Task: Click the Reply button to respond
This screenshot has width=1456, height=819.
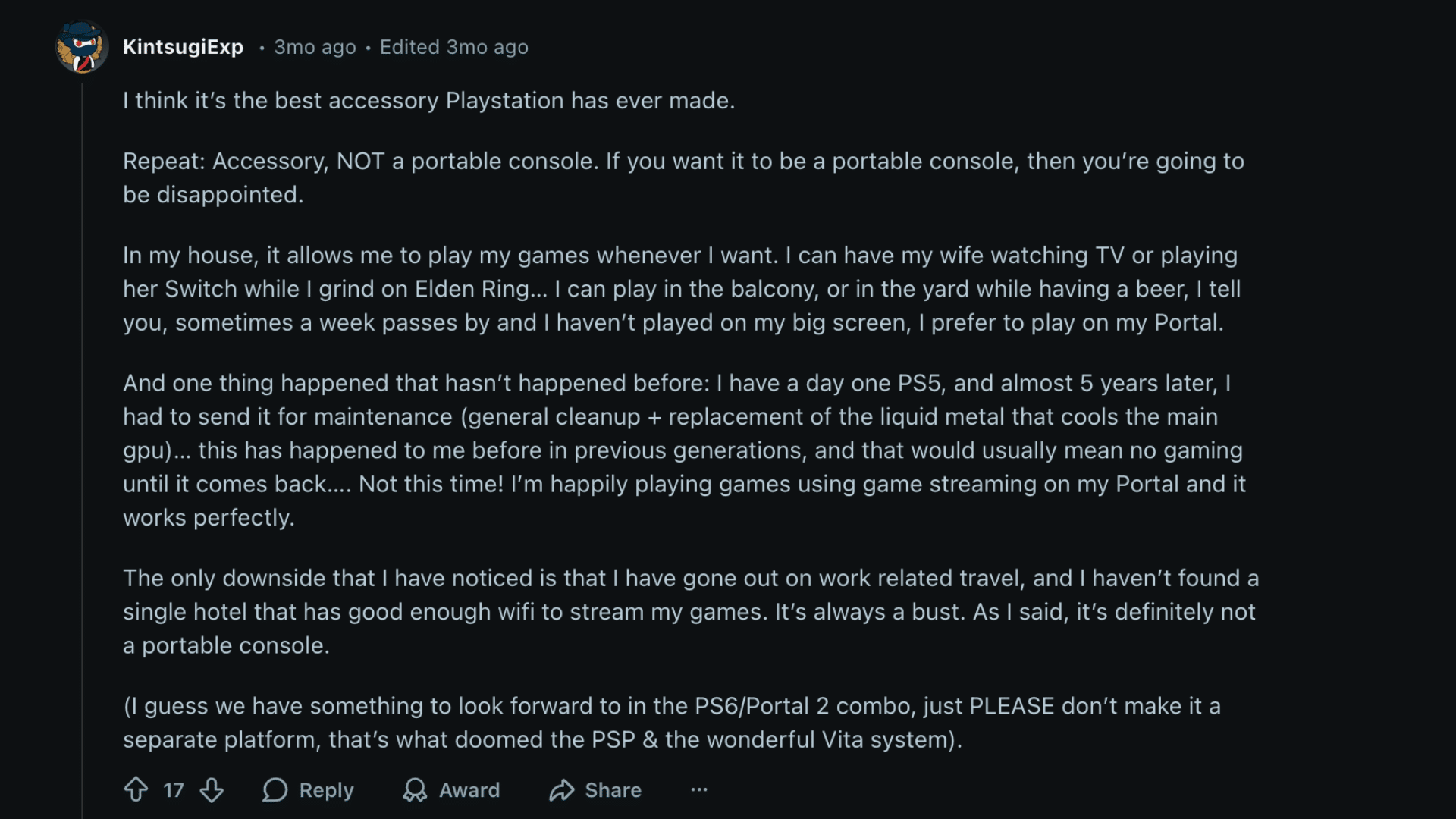Action: (x=326, y=790)
